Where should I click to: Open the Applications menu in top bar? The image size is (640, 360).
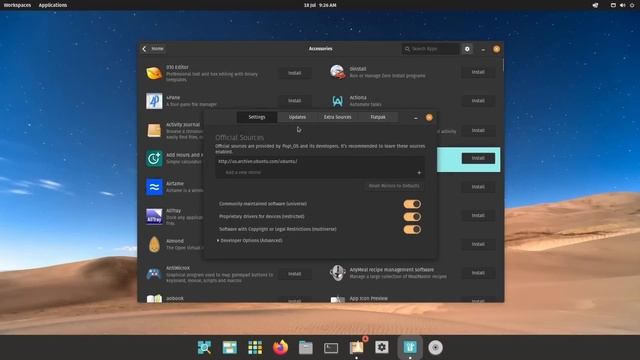click(53, 5)
